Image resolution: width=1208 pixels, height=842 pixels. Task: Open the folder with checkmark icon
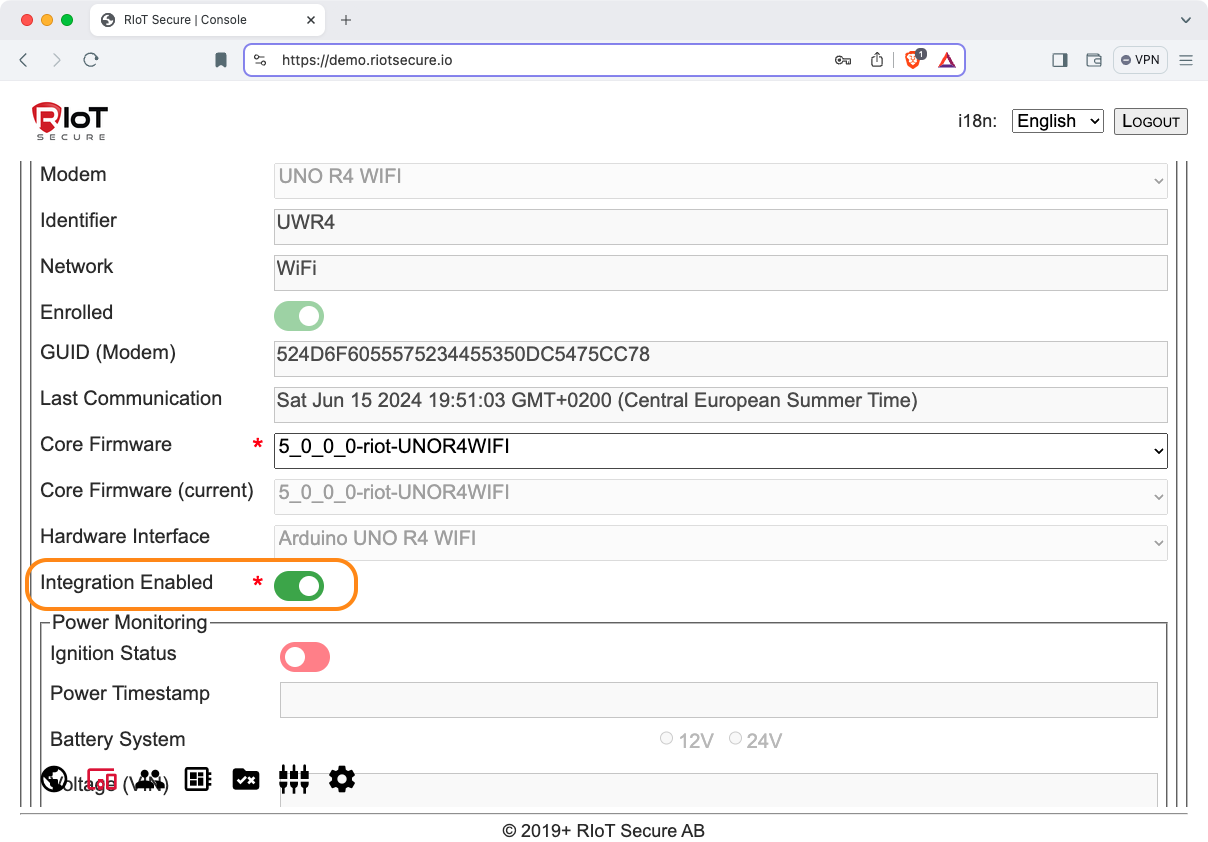[x=246, y=779]
